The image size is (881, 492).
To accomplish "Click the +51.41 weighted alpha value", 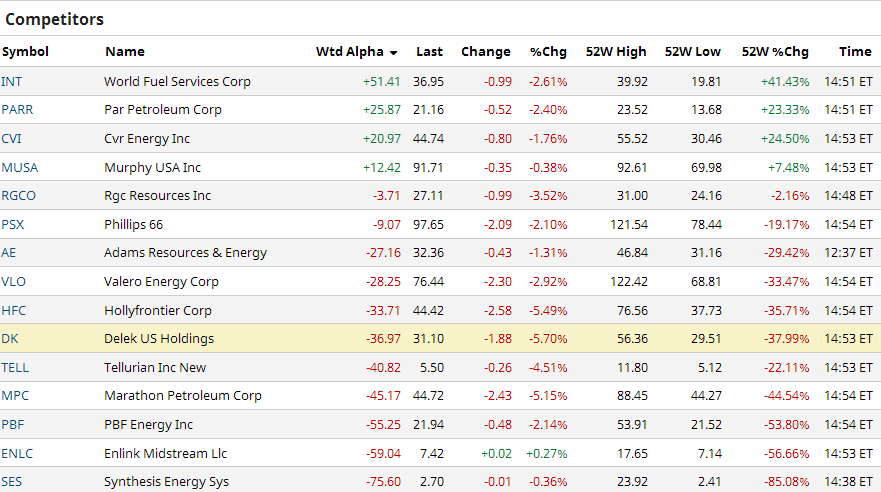I will click(382, 81).
